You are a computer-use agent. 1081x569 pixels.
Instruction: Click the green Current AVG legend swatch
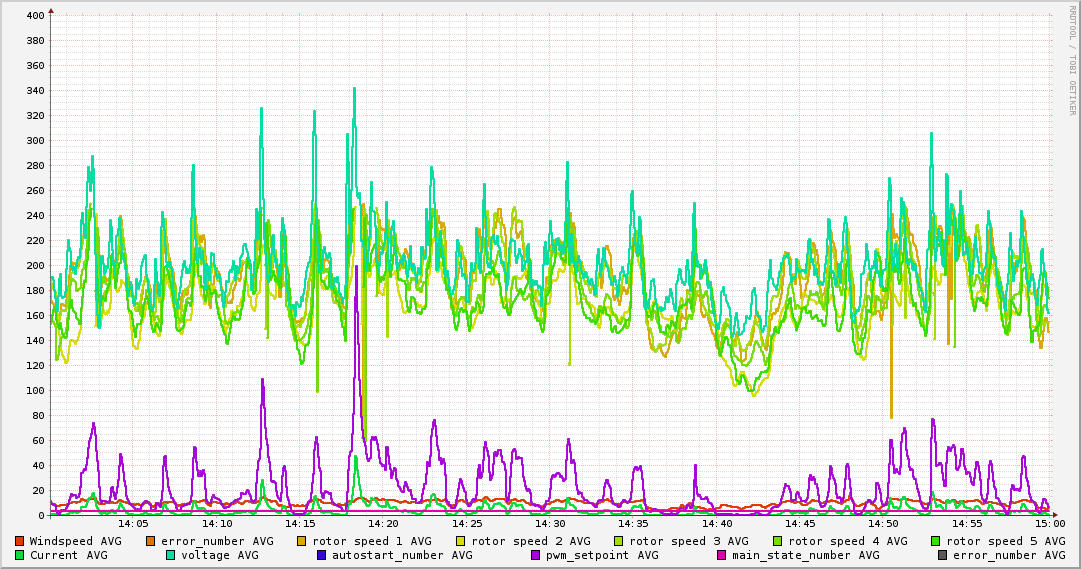20,555
